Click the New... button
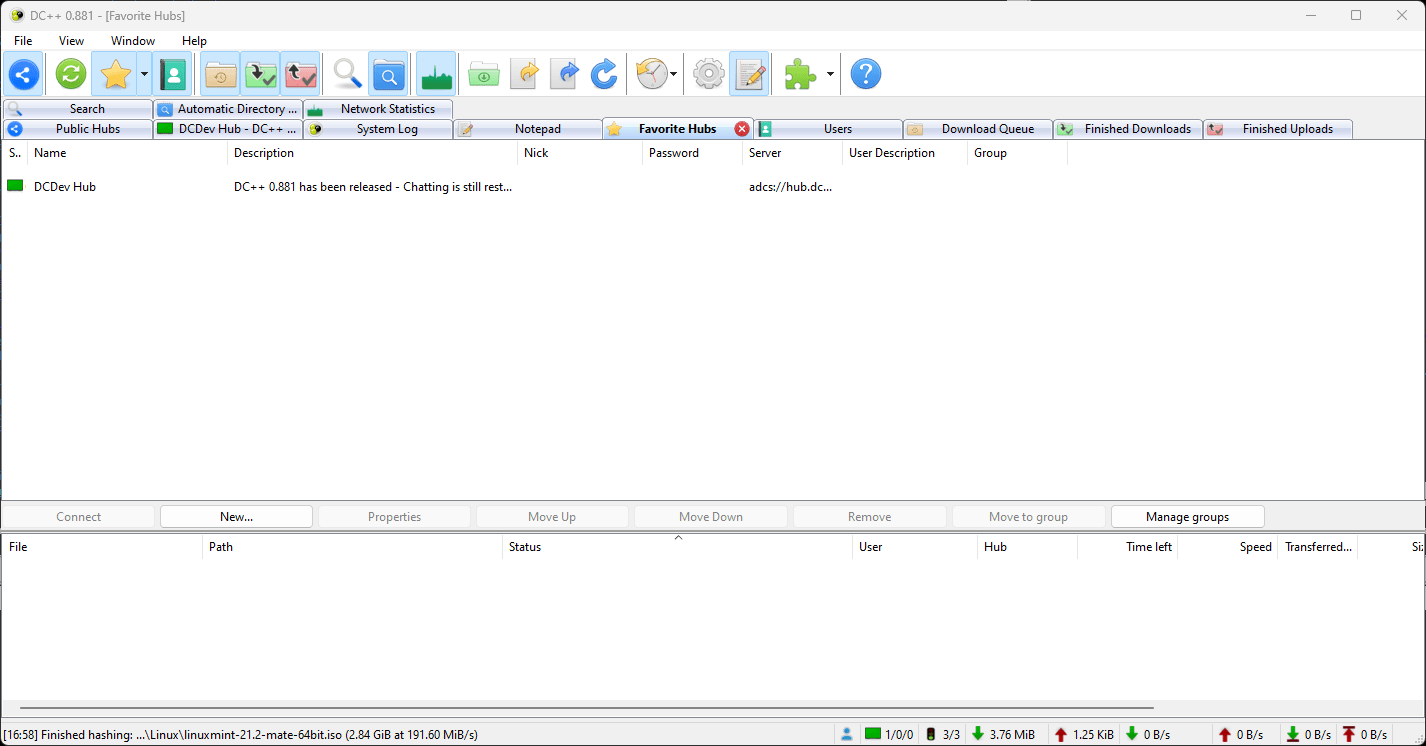Screen dimensions: 1426x746 pyautogui.click(x=237, y=517)
